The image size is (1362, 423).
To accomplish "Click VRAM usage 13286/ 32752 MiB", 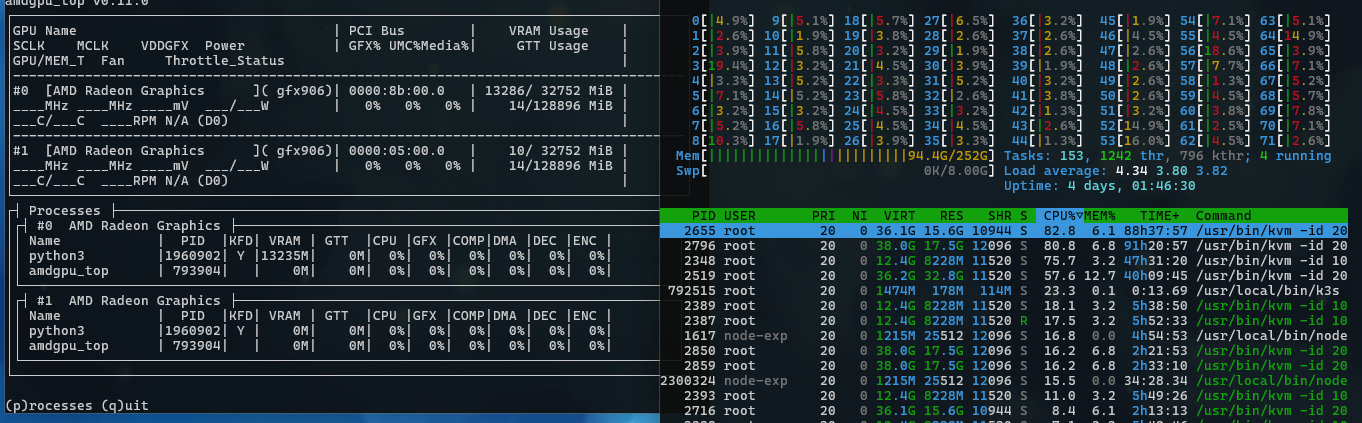I will 548,90.
